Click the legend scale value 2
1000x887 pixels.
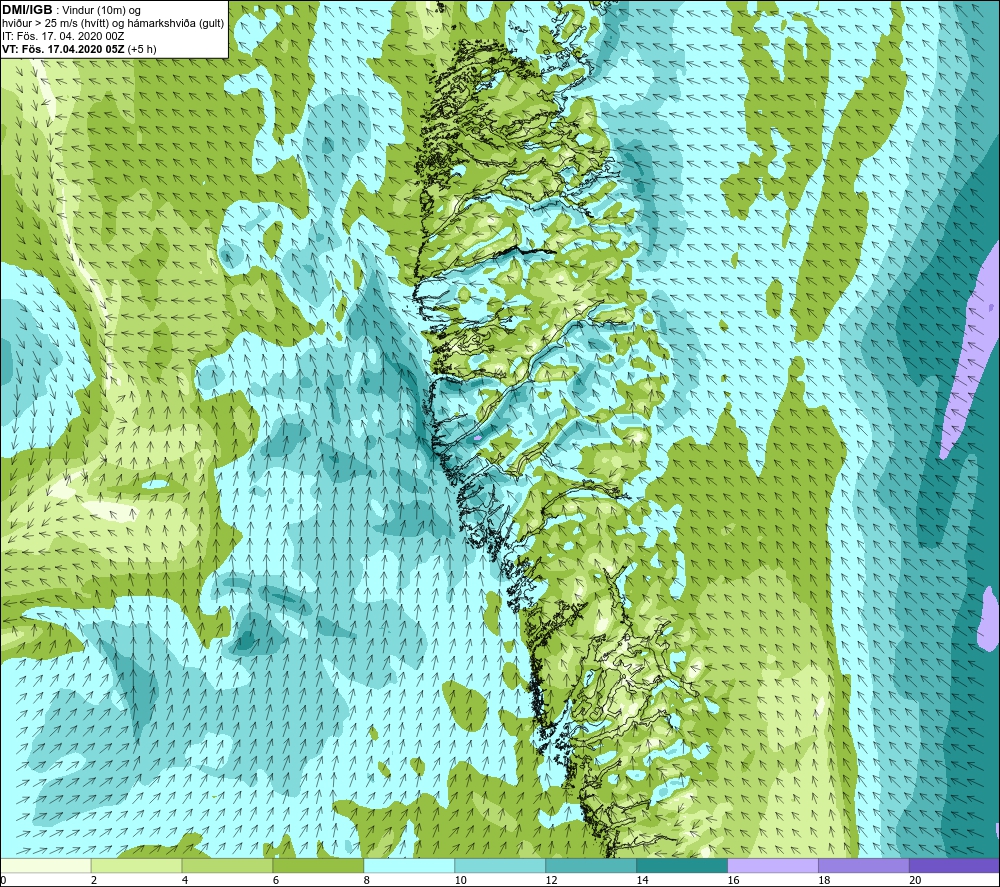click(94, 880)
